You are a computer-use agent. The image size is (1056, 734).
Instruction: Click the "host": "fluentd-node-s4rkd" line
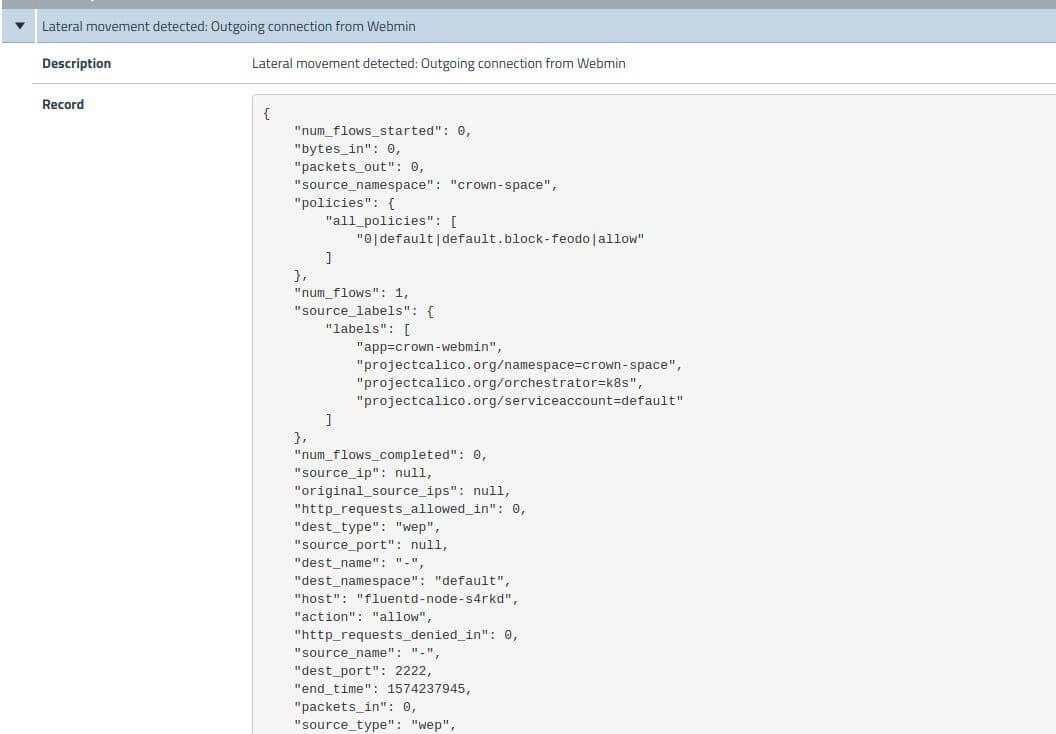(x=406, y=599)
